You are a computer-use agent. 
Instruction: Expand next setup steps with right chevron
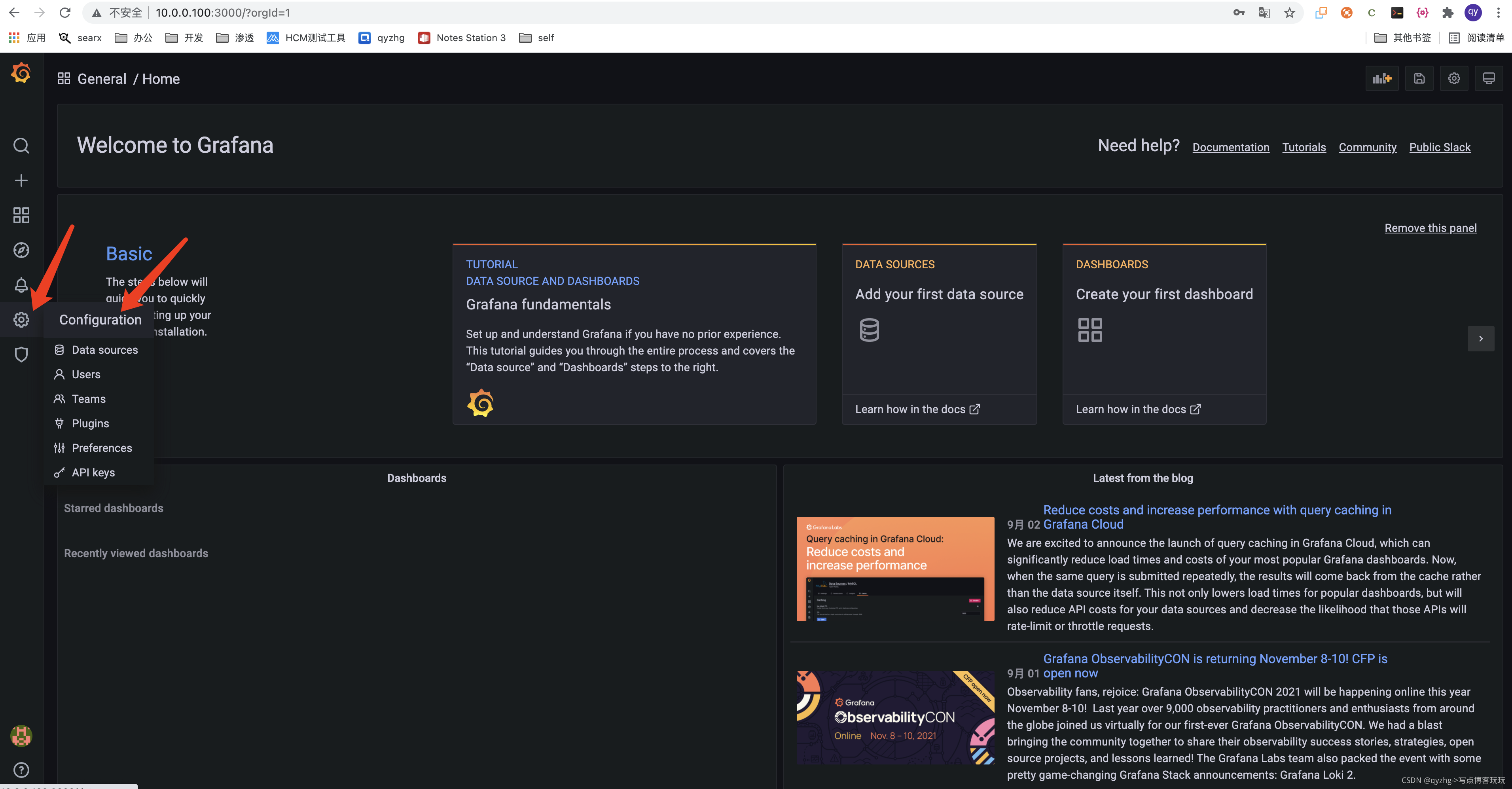pos(1480,339)
